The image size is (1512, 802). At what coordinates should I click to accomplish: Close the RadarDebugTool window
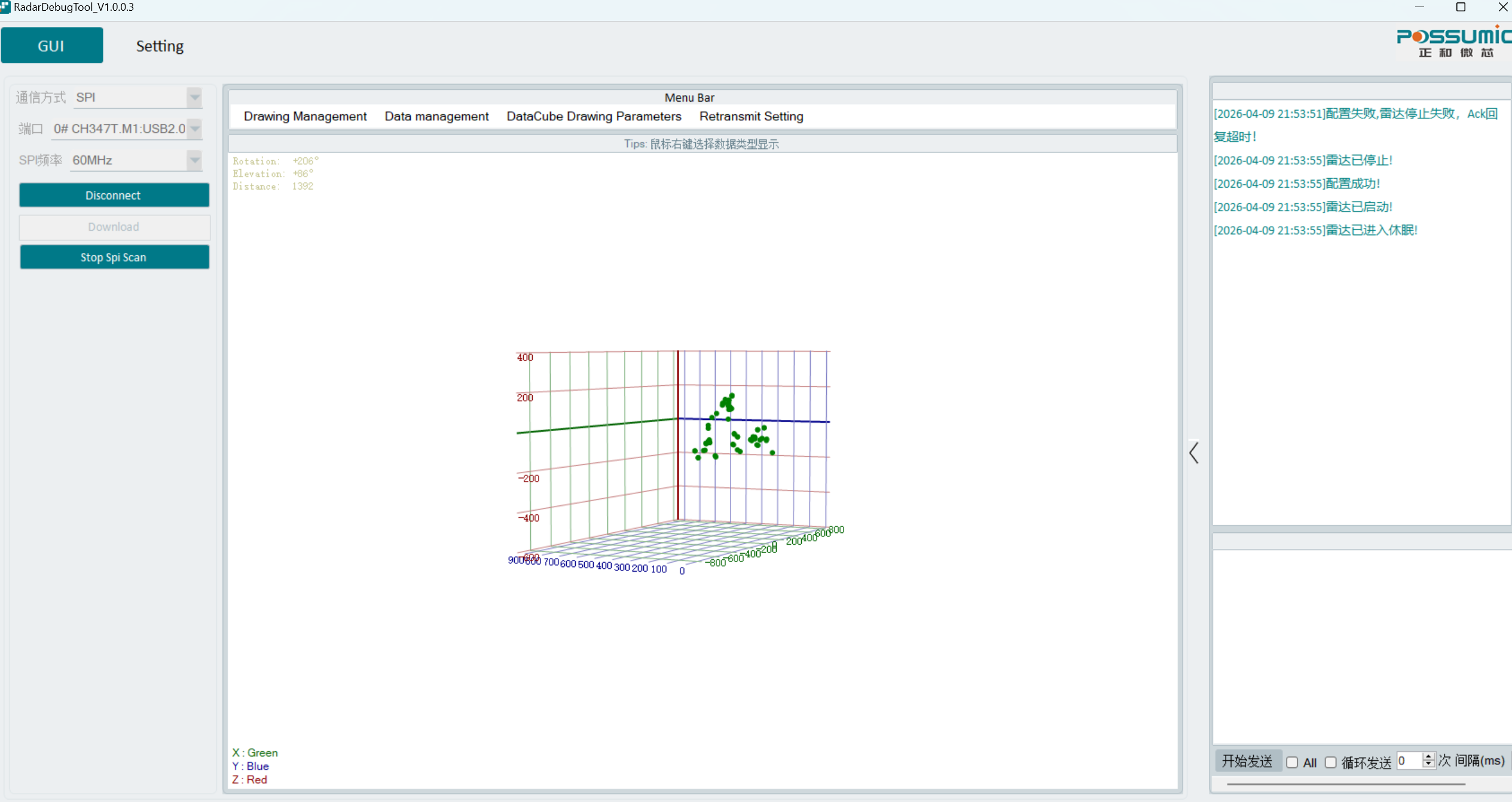click(1502, 7)
